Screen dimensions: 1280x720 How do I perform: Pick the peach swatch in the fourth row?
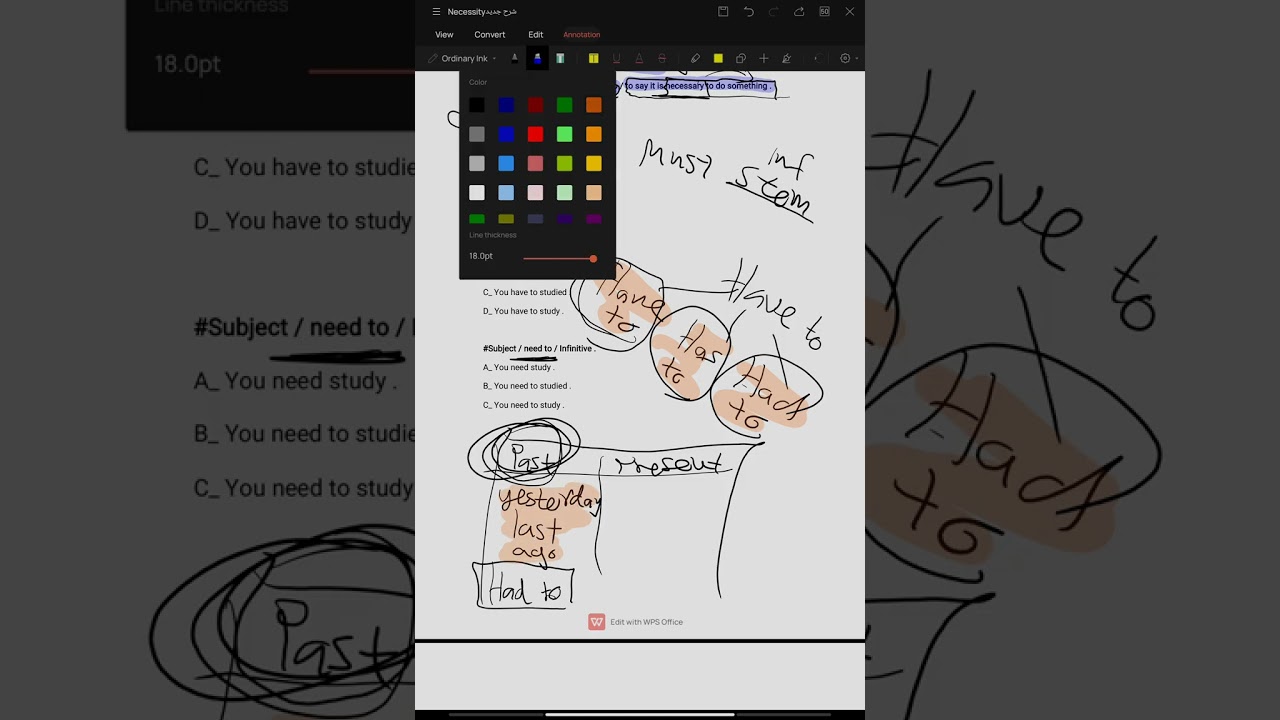click(594, 192)
